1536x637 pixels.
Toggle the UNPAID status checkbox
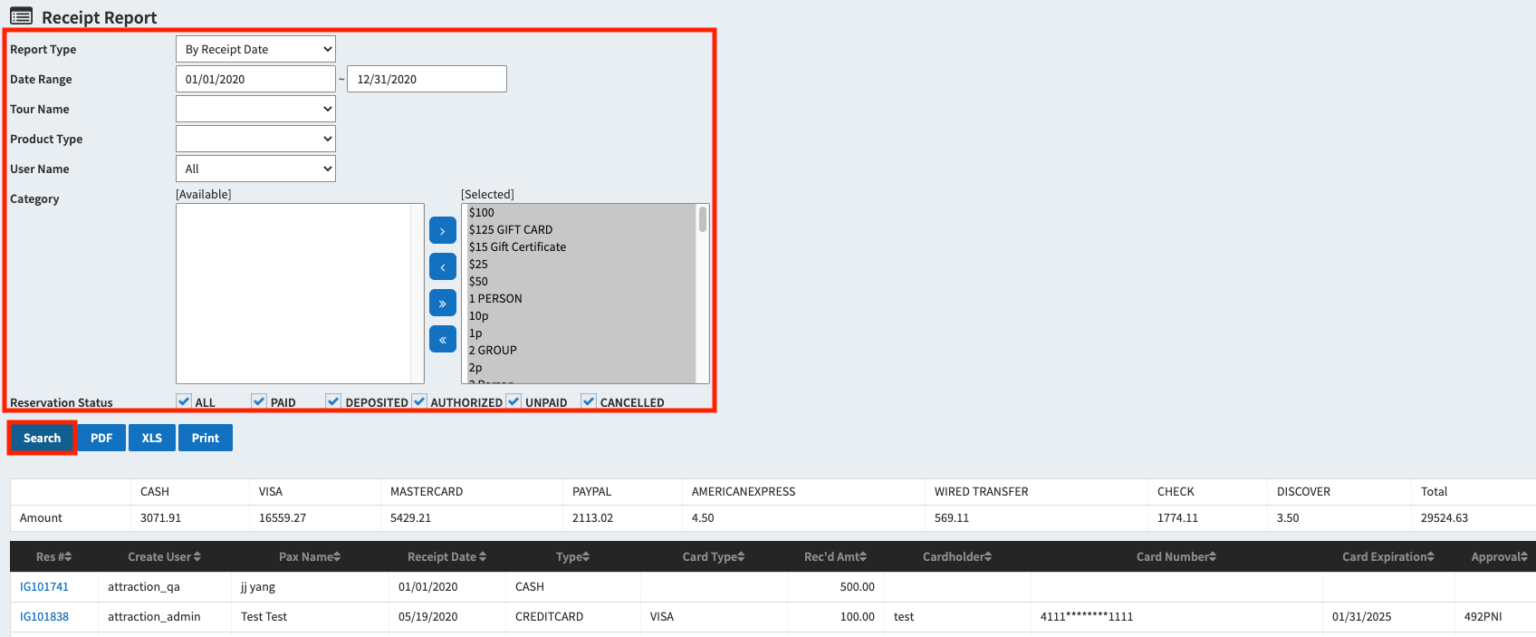pyautogui.click(x=514, y=401)
